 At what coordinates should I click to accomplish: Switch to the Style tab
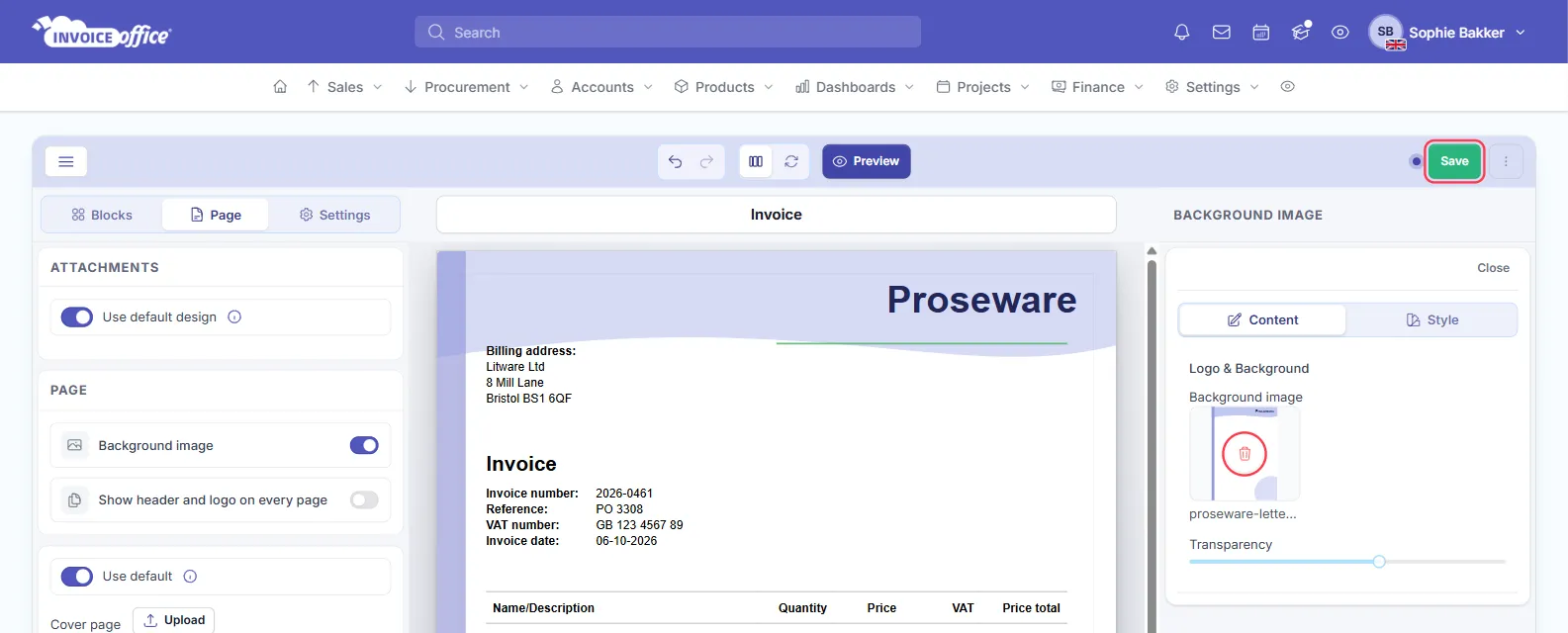(1431, 320)
